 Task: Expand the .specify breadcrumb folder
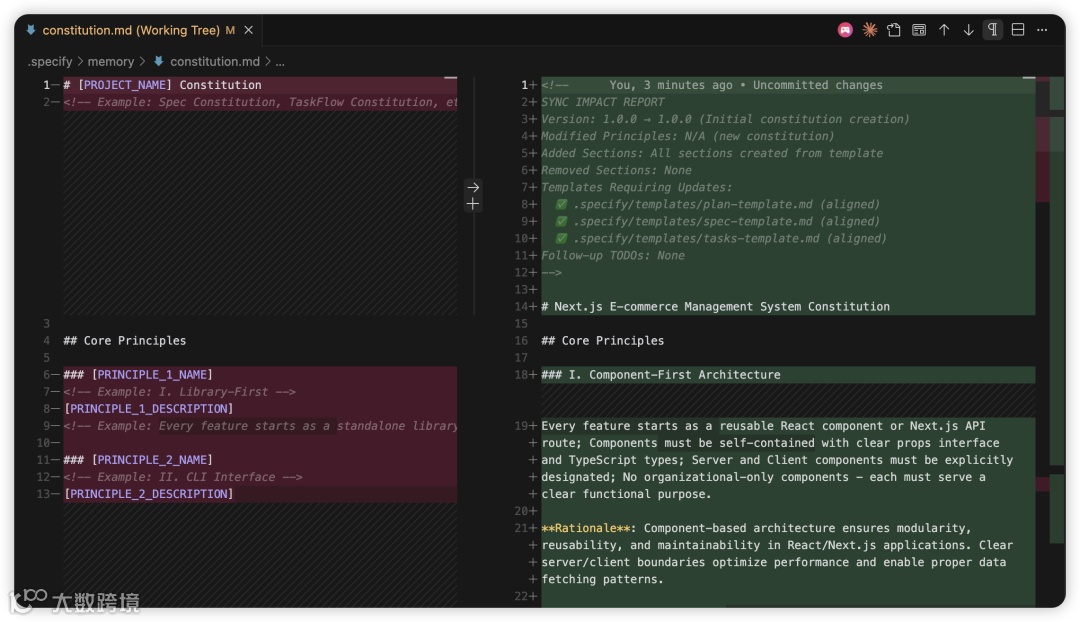[x=50, y=62]
